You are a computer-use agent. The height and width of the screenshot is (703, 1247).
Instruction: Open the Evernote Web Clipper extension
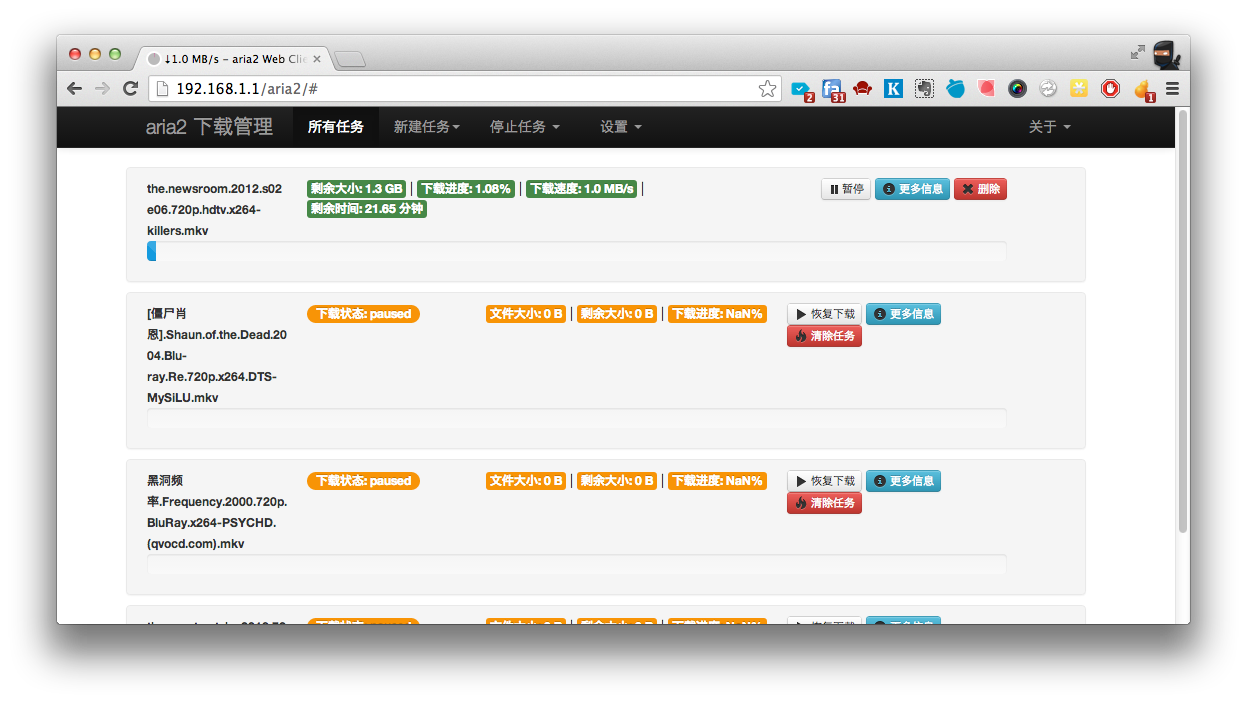click(924, 89)
